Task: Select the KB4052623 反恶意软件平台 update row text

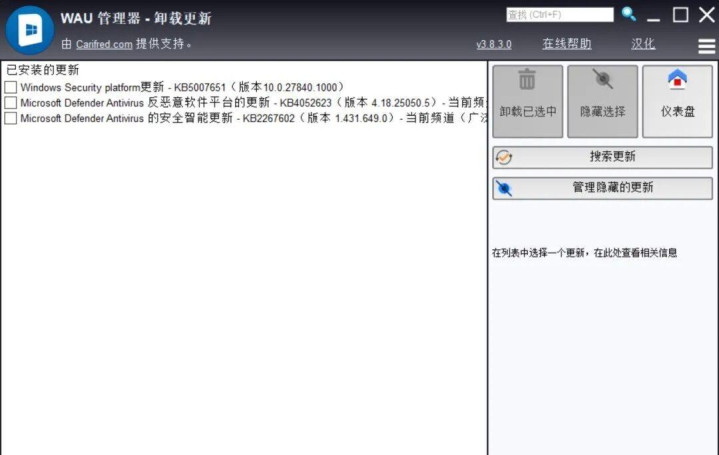Action: (254, 103)
